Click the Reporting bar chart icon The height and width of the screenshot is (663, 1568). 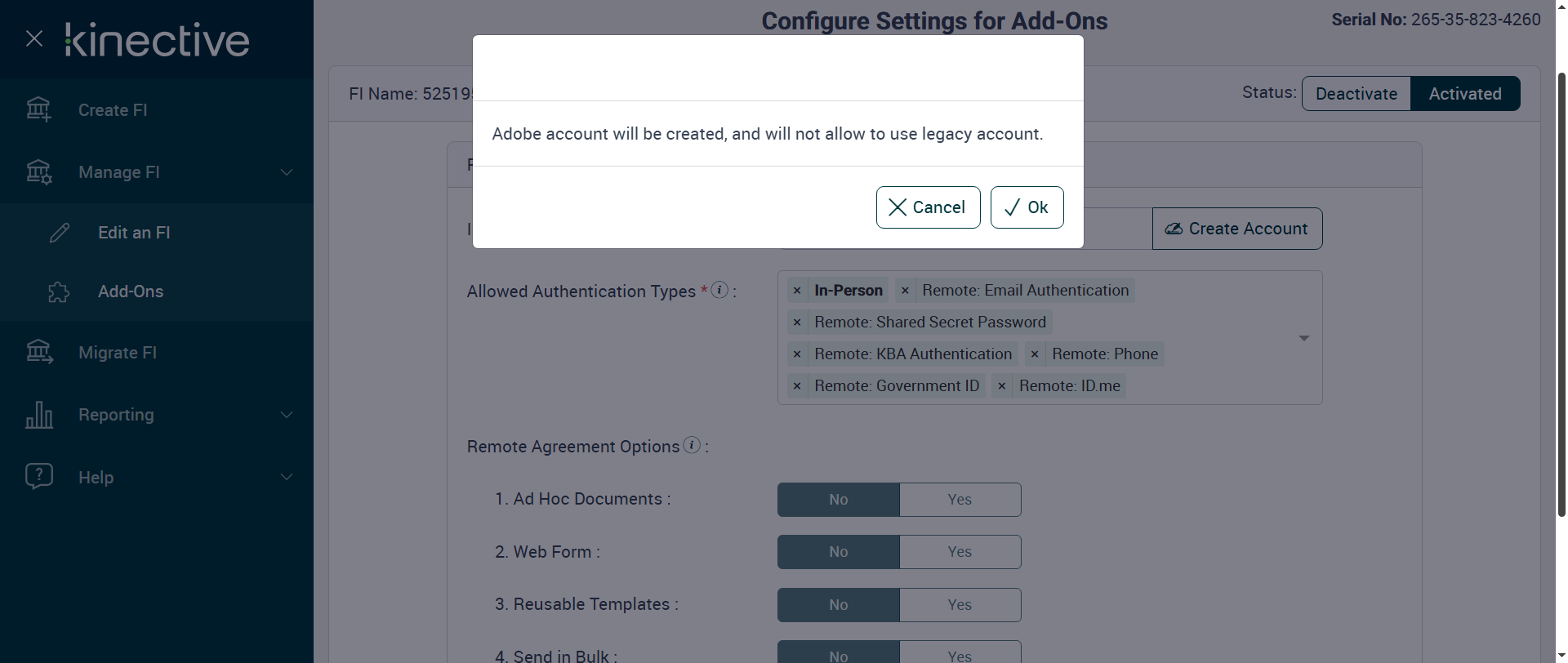pos(38,415)
